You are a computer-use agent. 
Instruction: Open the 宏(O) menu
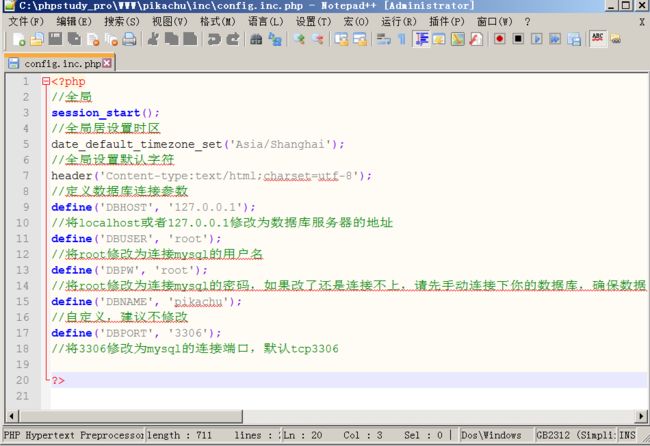click(356, 22)
